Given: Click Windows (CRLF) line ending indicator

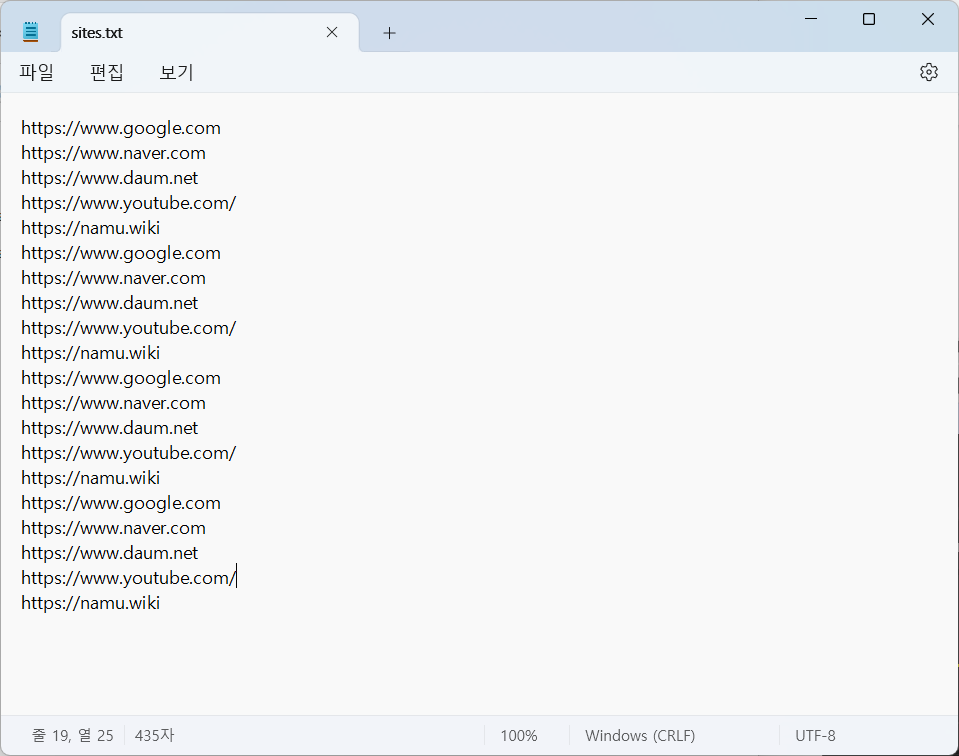Looking at the screenshot, I should click(x=640, y=735).
